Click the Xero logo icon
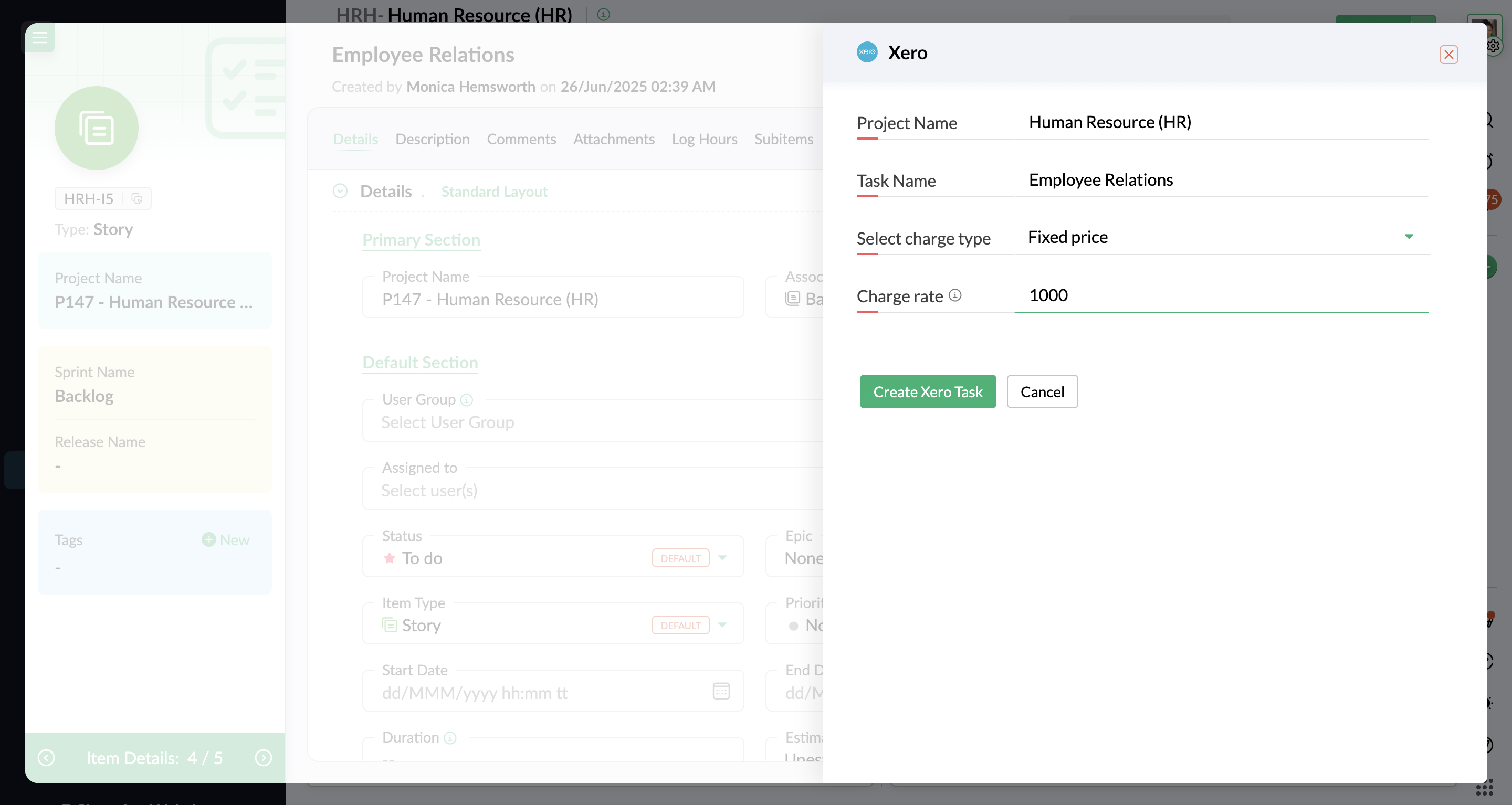1512x805 pixels. click(867, 52)
